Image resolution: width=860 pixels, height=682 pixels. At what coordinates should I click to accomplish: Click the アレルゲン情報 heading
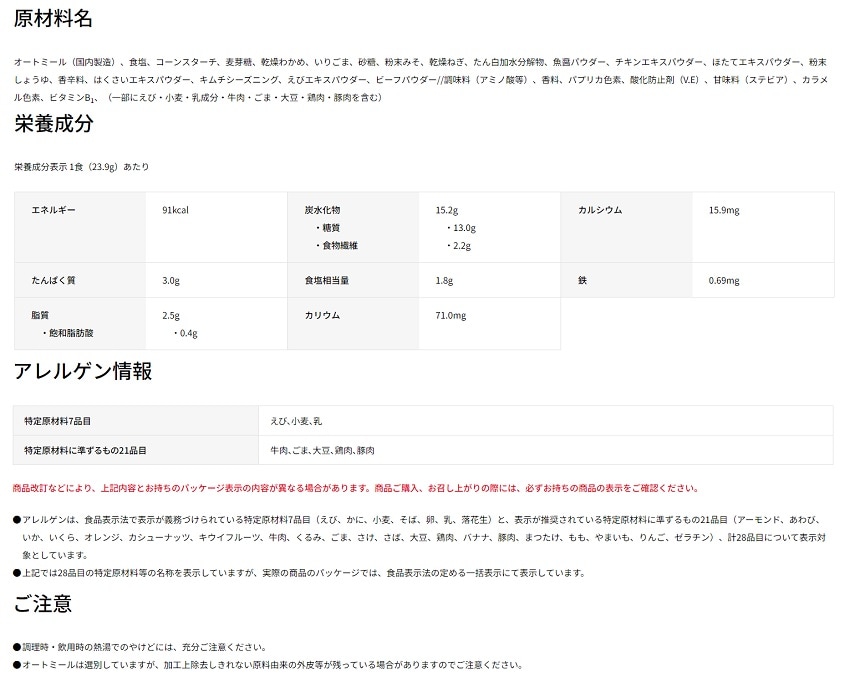(83, 371)
